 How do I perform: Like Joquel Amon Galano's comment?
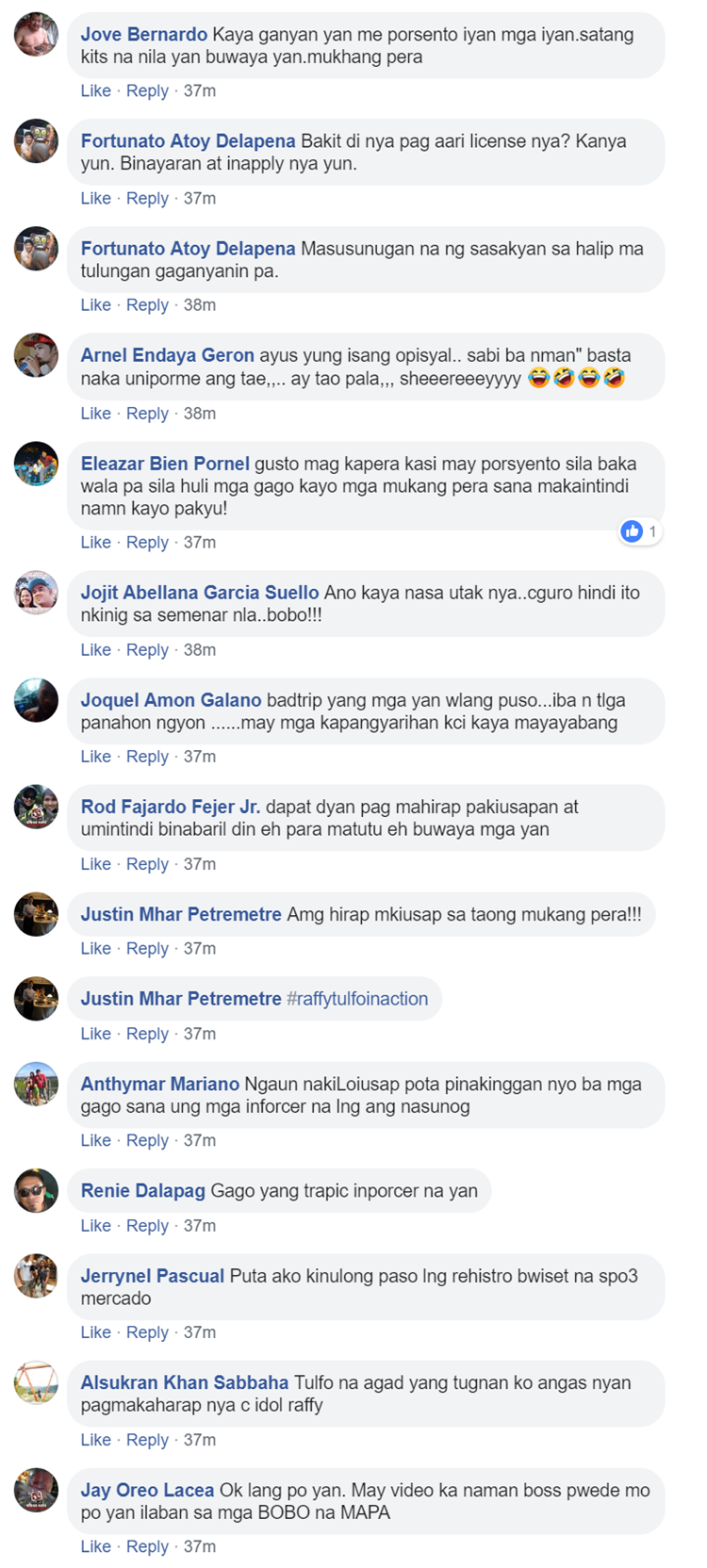pyautogui.click(x=95, y=756)
